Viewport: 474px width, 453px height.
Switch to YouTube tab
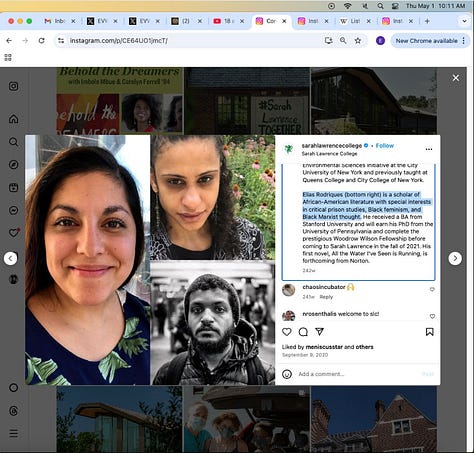tap(229, 21)
